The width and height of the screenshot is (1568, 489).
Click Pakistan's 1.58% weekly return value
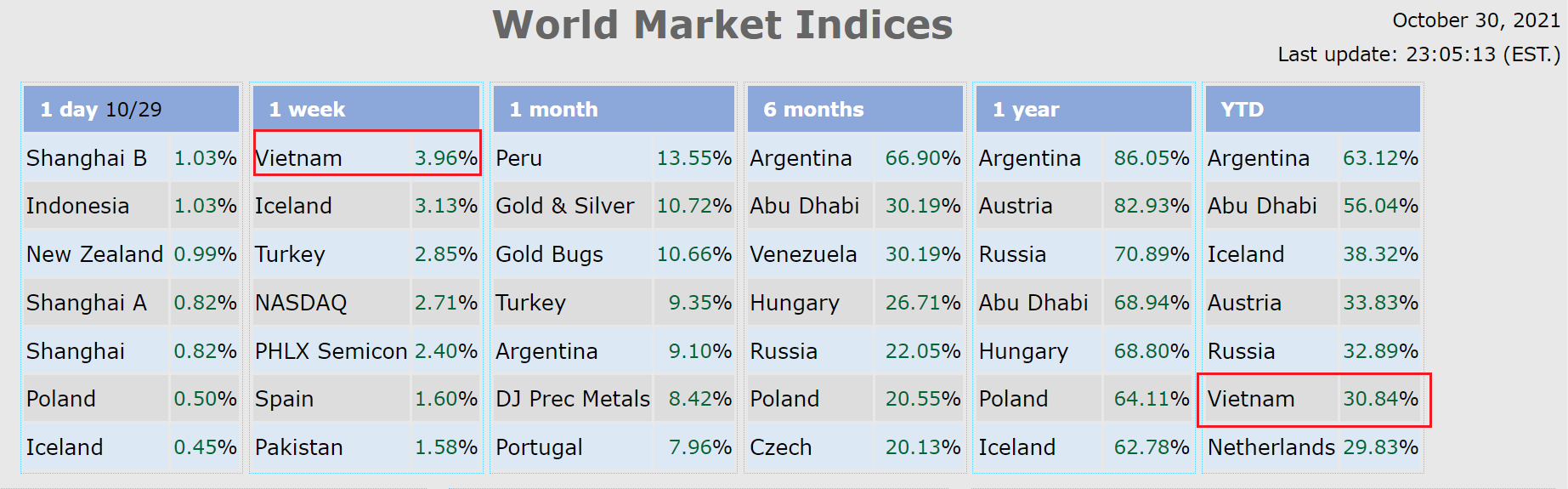click(x=446, y=447)
